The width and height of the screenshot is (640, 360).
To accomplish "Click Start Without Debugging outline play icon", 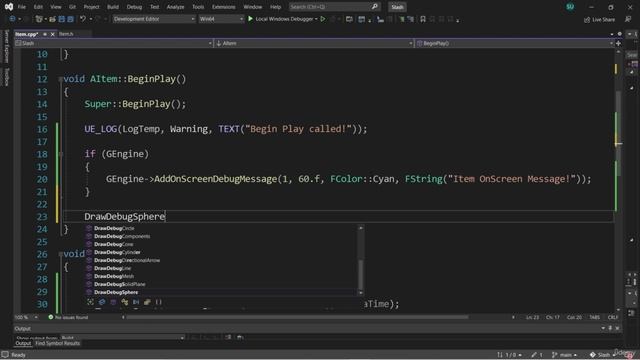I will pyautogui.click(x=323, y=19).
